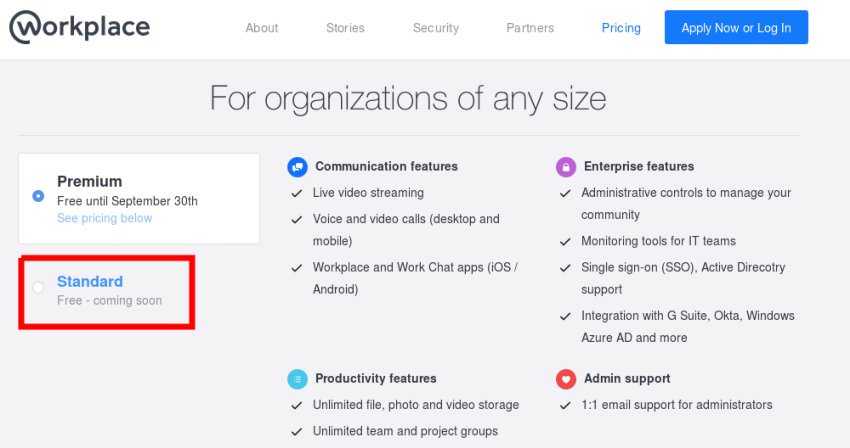
Task: Click the Premium plan card
Action: coord(139,199)
